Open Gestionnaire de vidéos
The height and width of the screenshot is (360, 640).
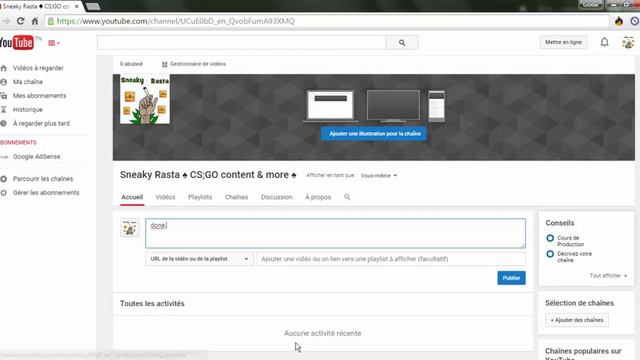click(x=194, y=64)
